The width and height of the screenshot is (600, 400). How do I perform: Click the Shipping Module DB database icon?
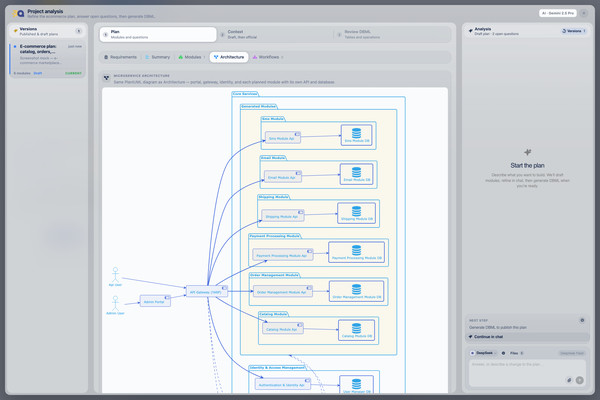[357, 213]
